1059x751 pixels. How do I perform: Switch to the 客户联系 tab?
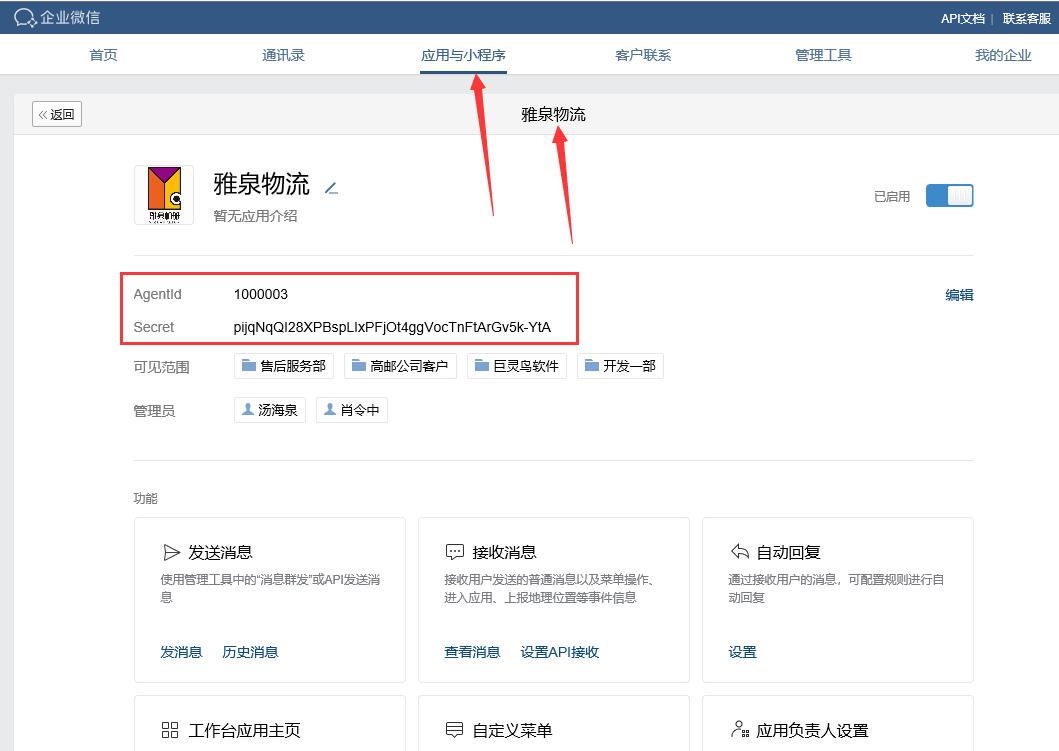(643, 55)
